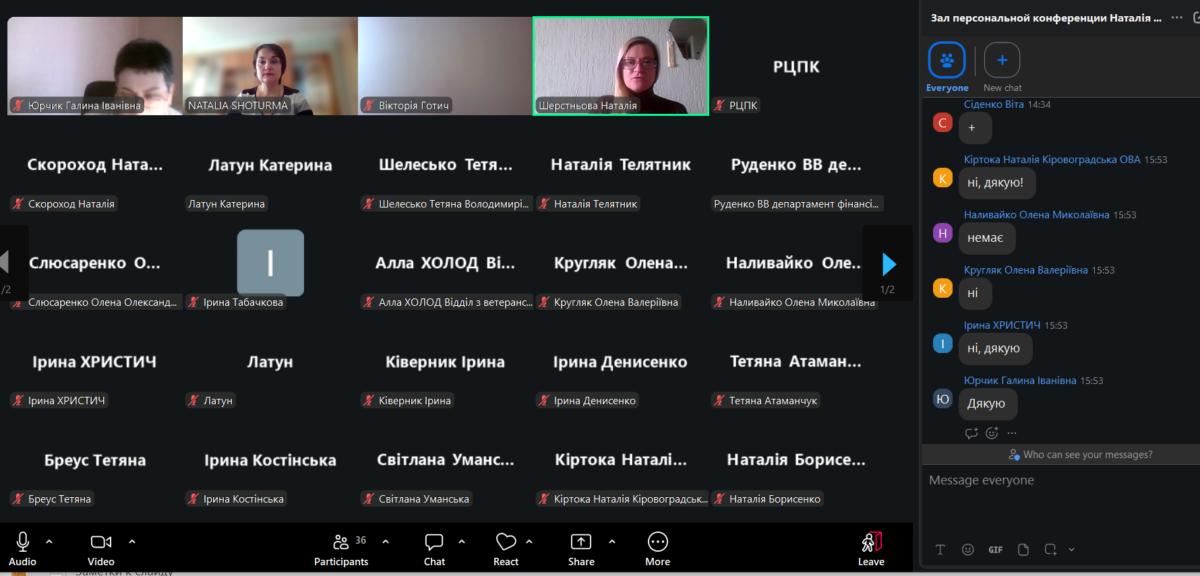This screenshot has height=576, width=1200.
Task: Toggle the Video camera on or off
Action: 101,542
